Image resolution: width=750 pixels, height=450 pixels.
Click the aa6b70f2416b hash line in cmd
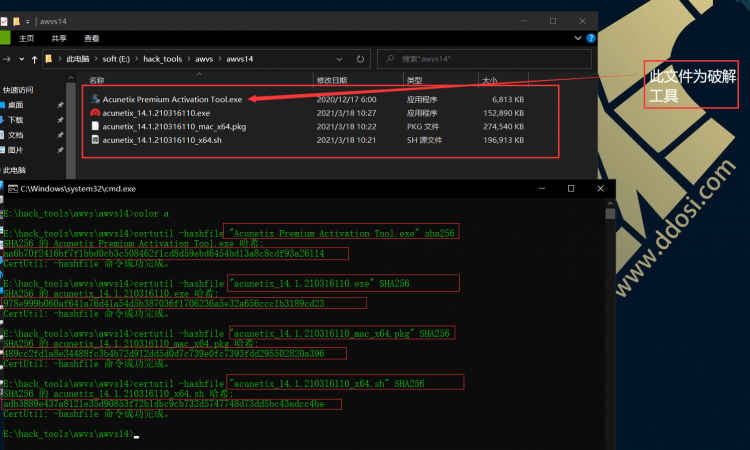(x=164, y=253)
